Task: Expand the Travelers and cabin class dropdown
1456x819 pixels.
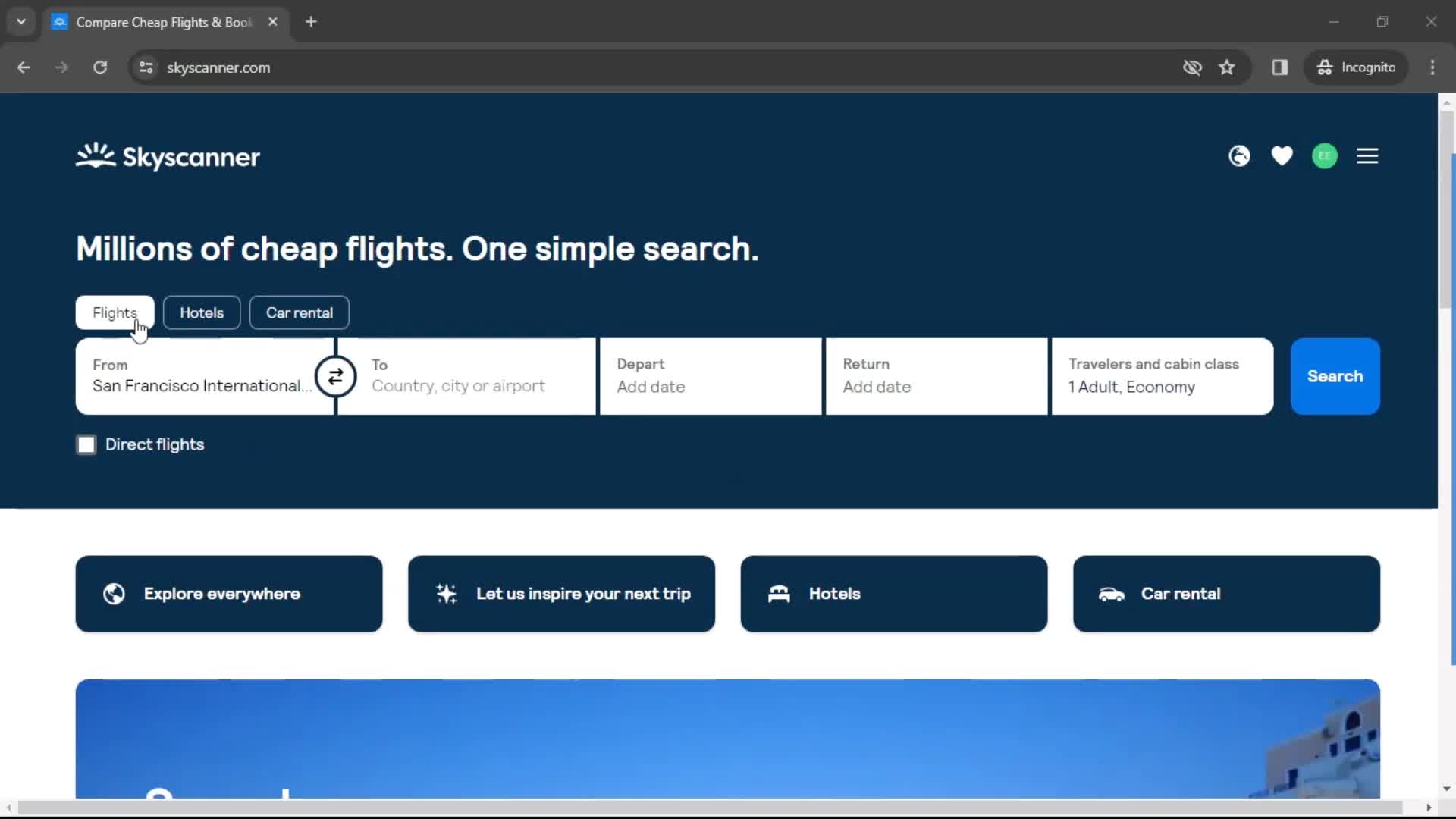Action: click(1162, 376)
